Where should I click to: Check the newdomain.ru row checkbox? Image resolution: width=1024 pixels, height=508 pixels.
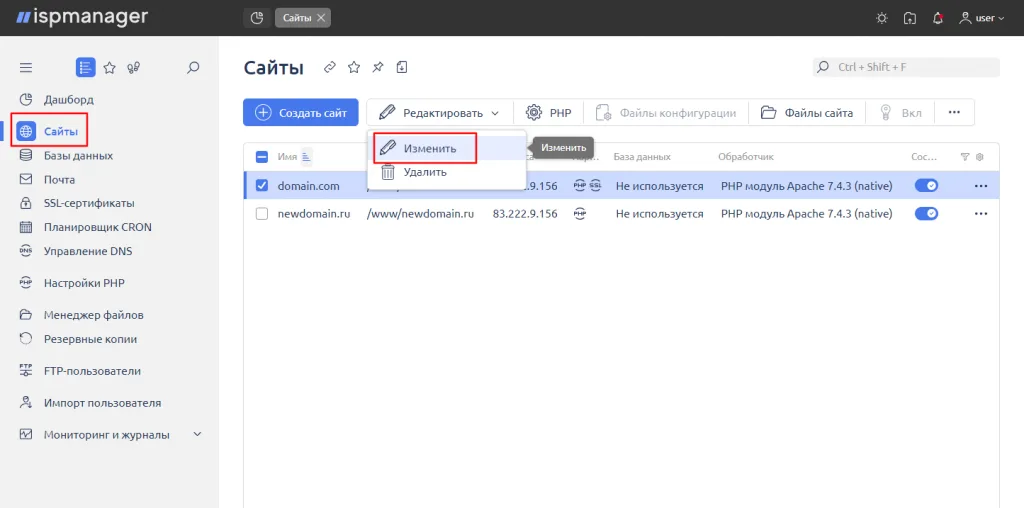pos(262,214)
